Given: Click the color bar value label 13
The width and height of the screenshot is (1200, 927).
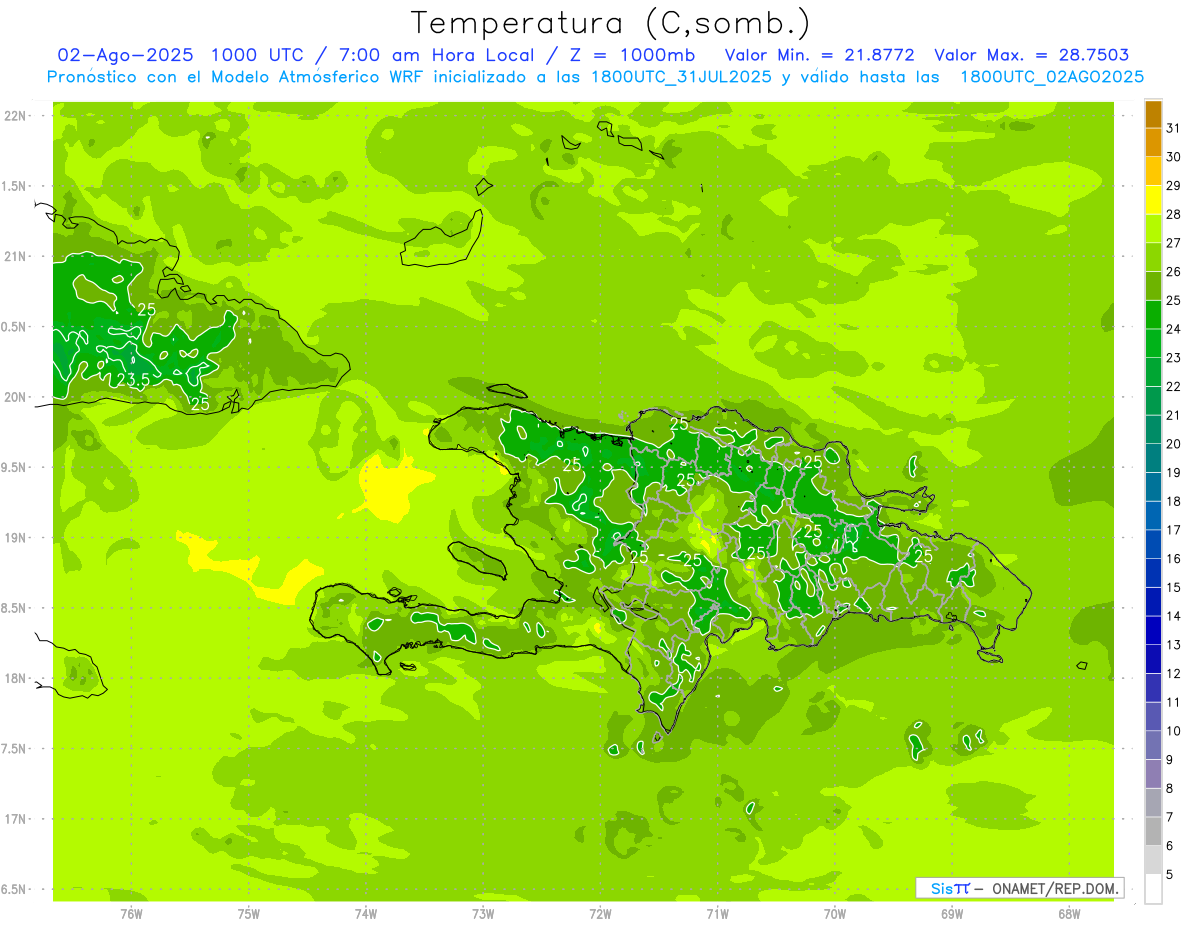Looking at the screenshot, I should [1174, 645].
